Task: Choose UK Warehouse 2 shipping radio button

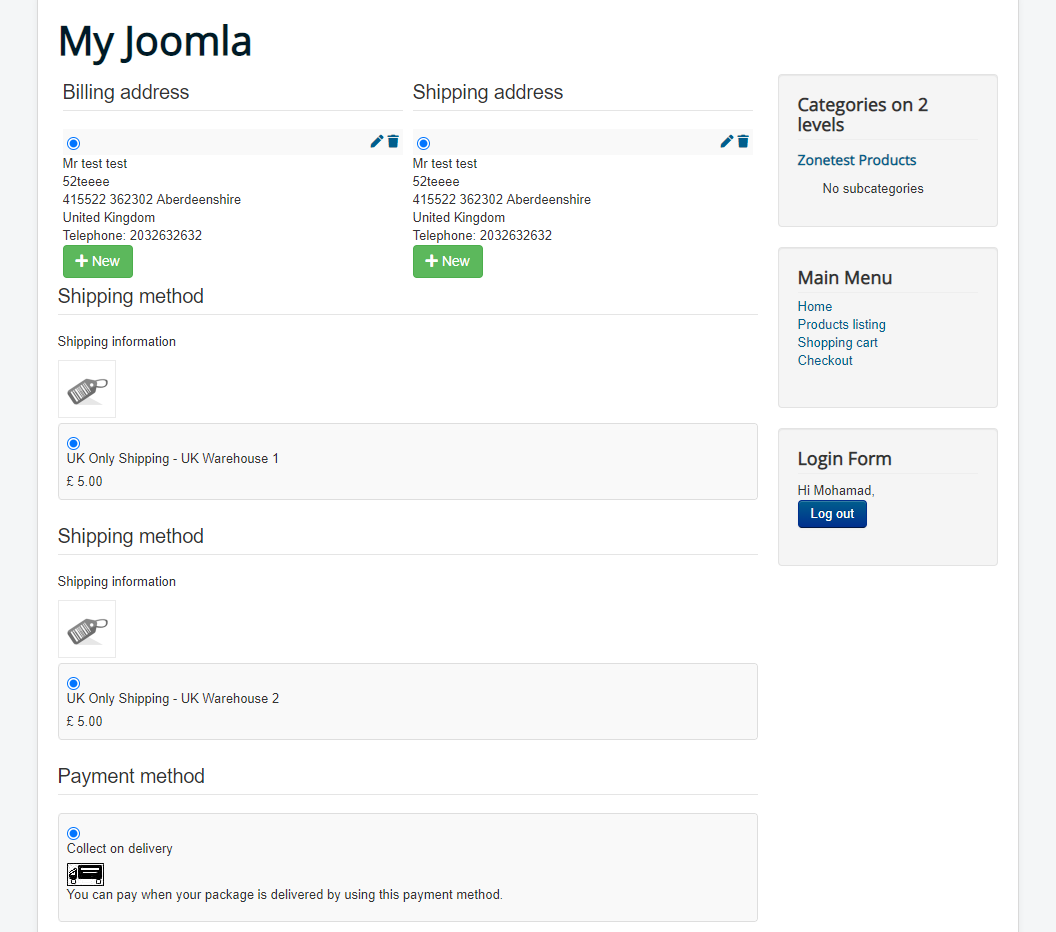Action: (74, 683)
